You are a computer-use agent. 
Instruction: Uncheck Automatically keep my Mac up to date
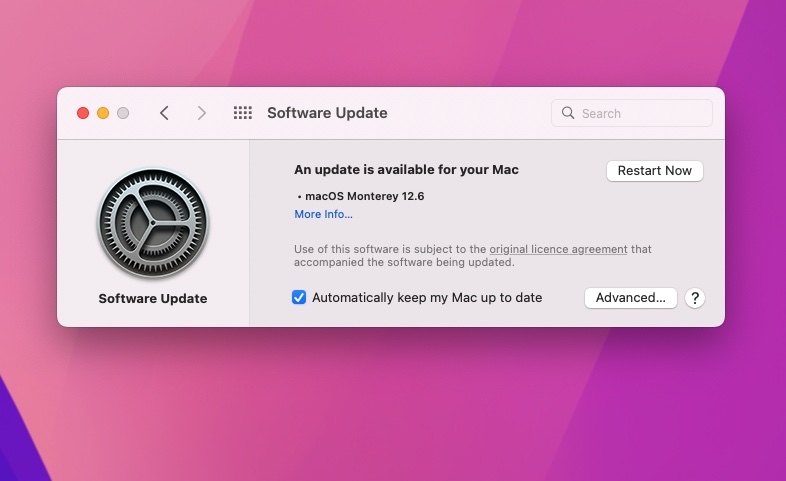click(x=299, y=298)
